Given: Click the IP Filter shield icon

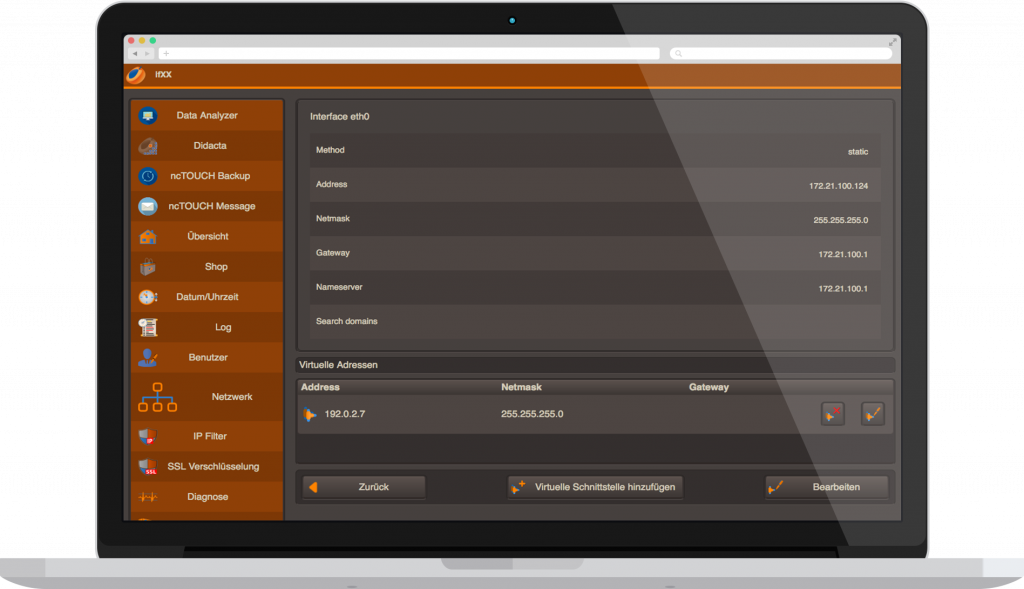Looking at the screenshot, I should (x=148, y=436).
